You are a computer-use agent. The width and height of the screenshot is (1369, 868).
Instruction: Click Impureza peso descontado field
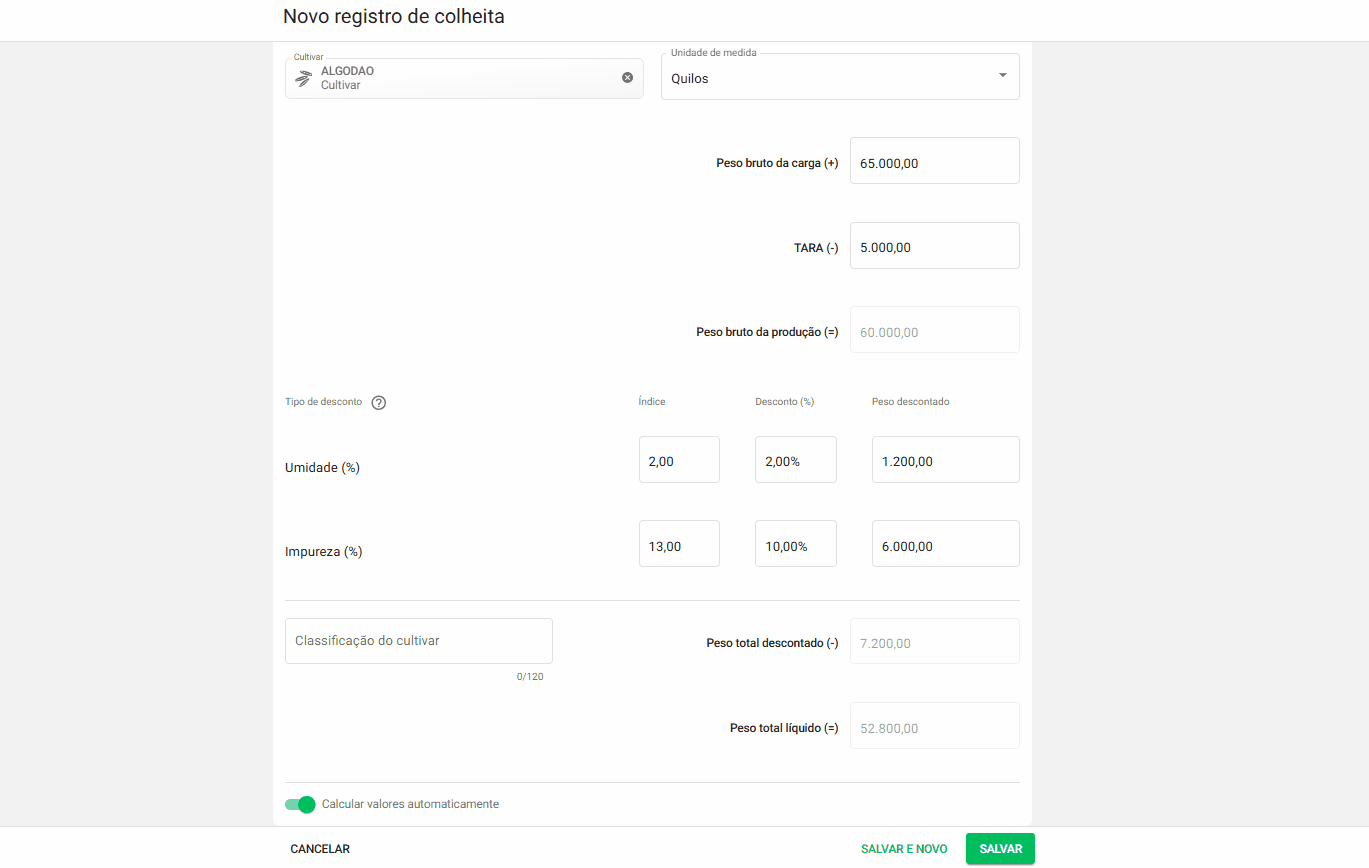click(945, 545)
